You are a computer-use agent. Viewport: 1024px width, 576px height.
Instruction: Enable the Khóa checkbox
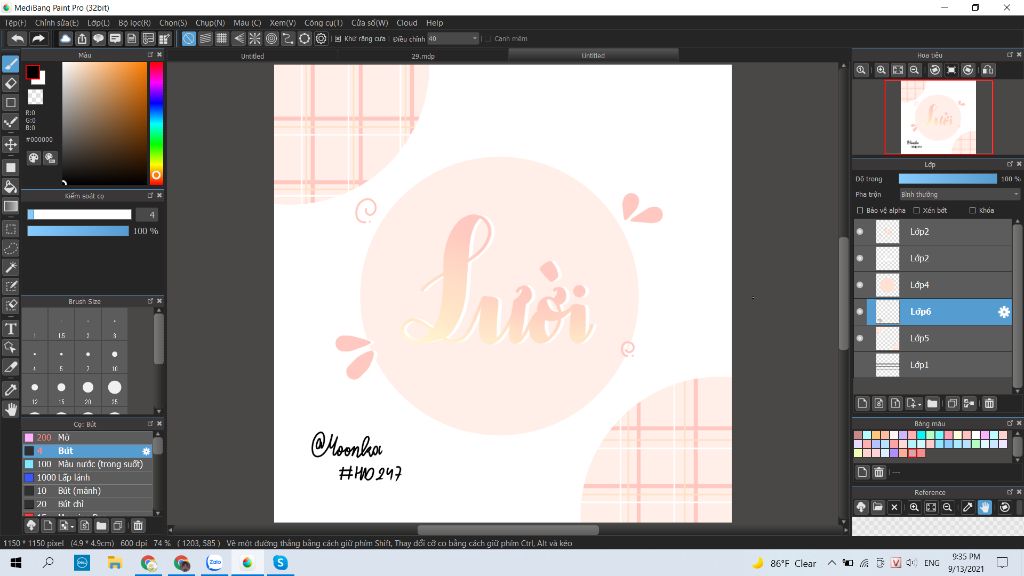click(x=972, y=210)
